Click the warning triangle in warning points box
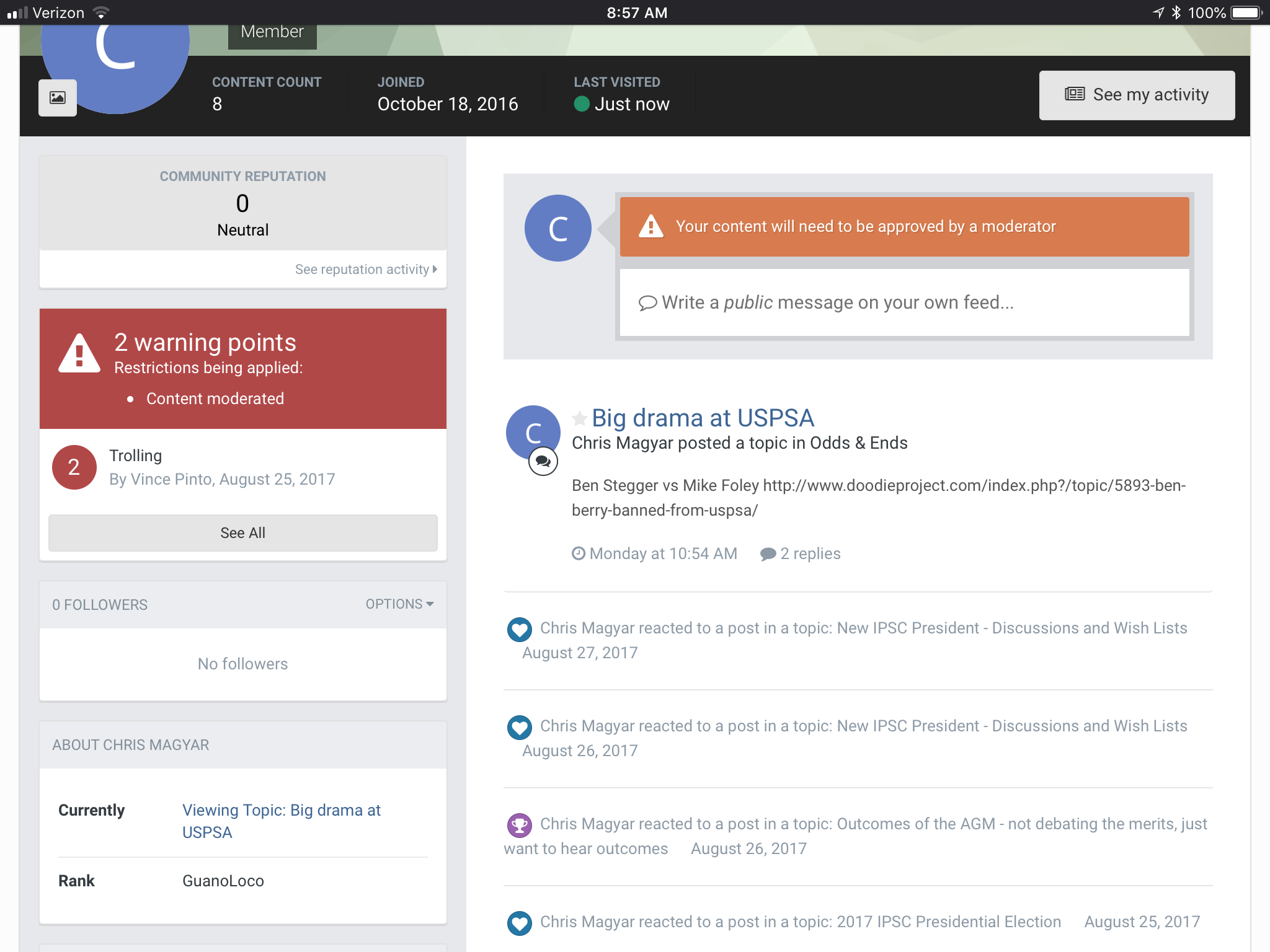The height and width of the screenshot is (952, 1270). [79, 354]
